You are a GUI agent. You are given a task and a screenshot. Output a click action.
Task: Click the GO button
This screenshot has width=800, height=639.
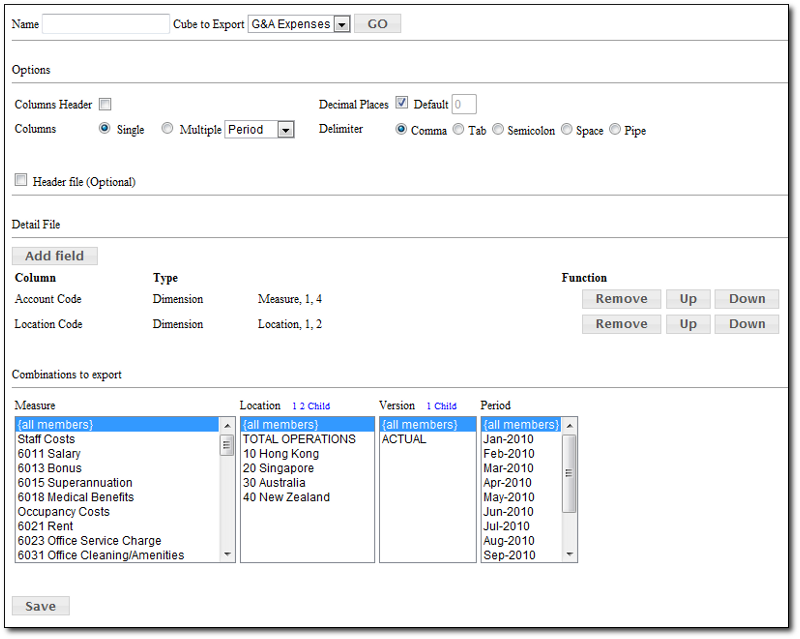pos(378,24)
